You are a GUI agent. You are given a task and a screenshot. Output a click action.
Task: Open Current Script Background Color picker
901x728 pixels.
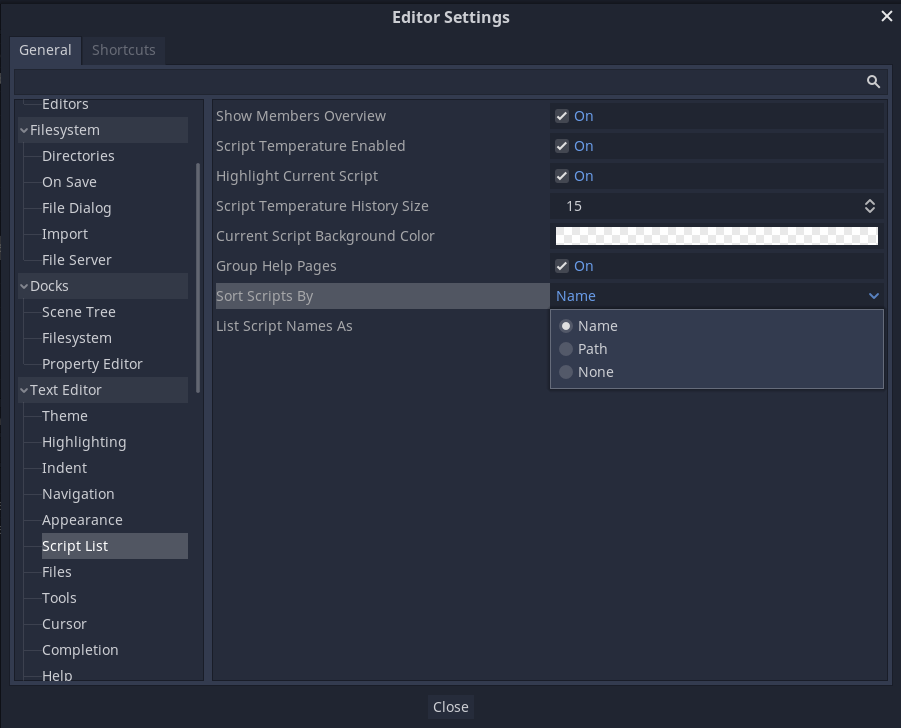pos(717,236)
